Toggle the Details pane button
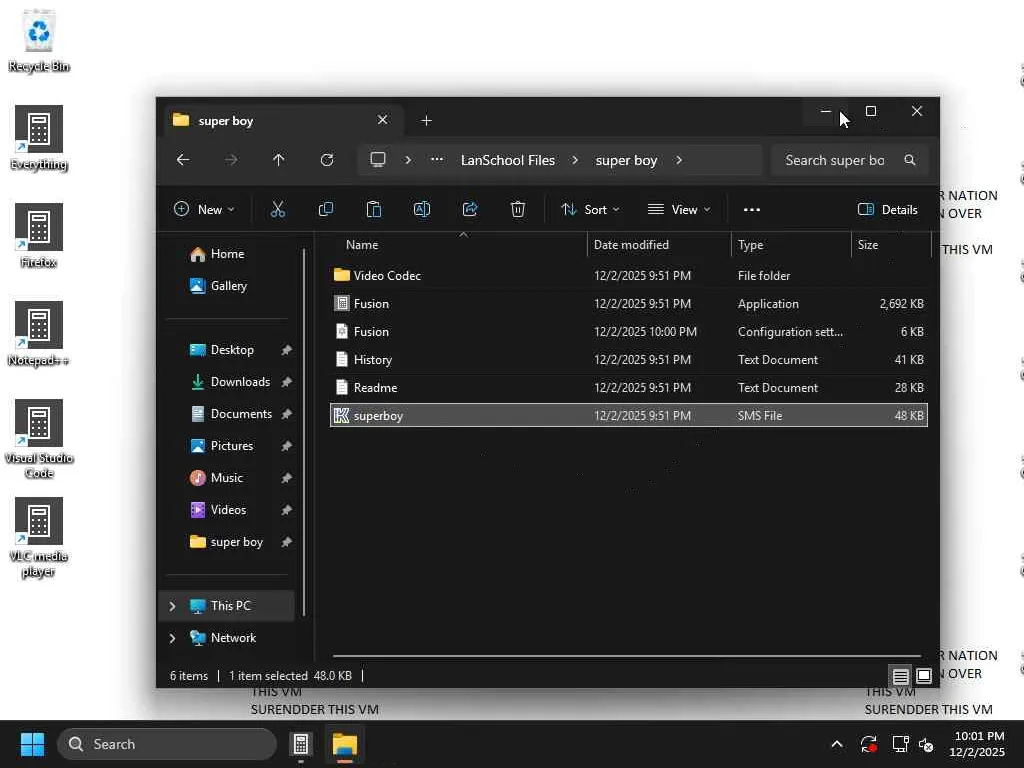The height and width of the screenshot is (768, 1024). point(888,210)
